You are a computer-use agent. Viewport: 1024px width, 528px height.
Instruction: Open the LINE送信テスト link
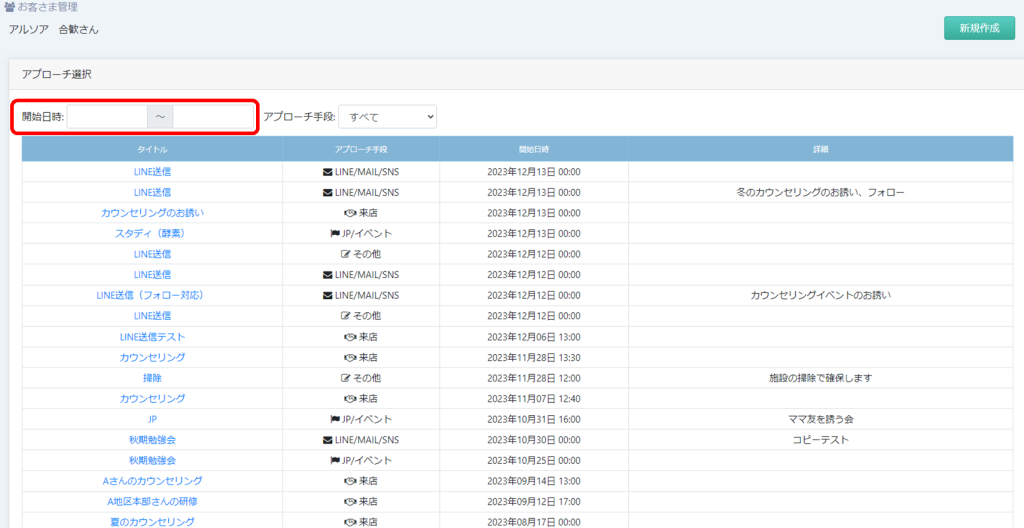[152, 337]
